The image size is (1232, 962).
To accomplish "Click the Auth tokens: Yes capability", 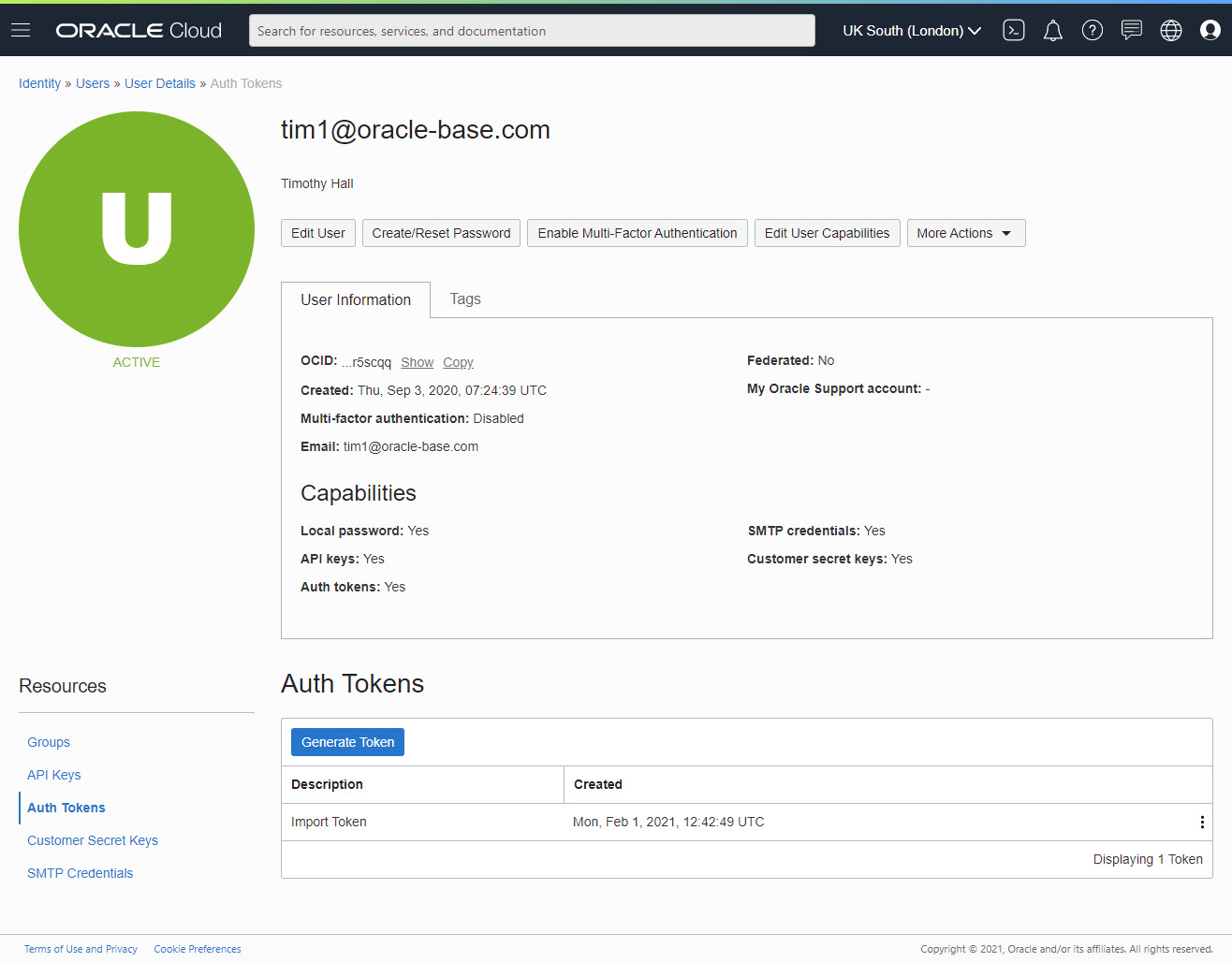I will click(353, 587).
